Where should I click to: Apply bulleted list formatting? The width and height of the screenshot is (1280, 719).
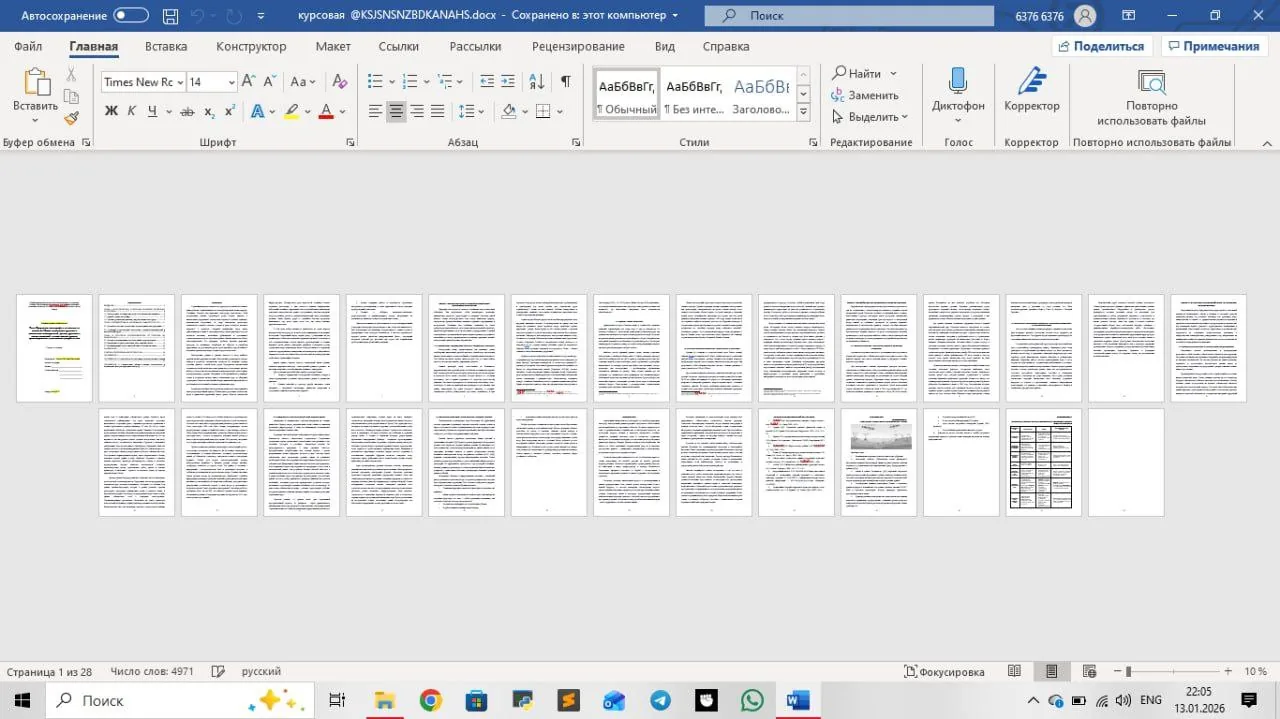point(375,82)
